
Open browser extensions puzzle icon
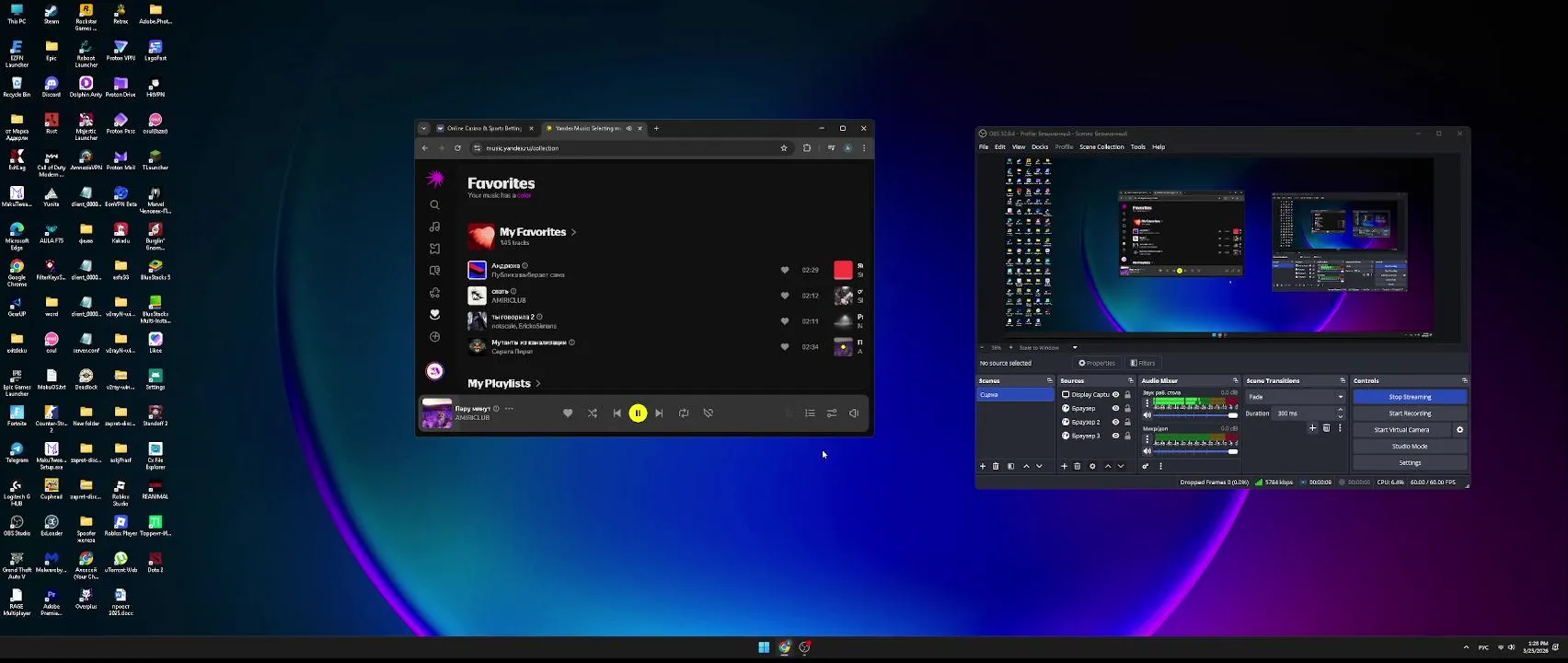807,148
